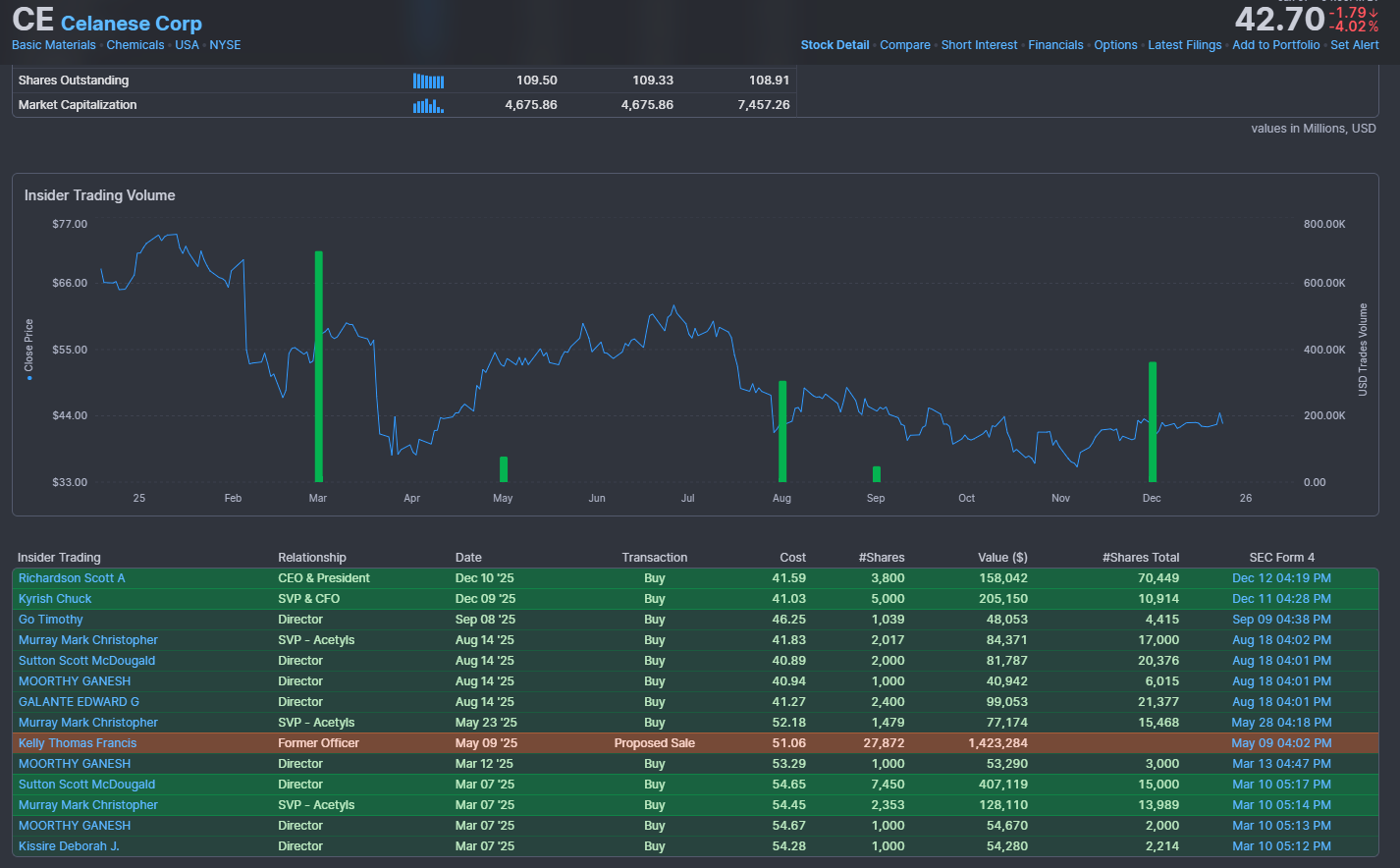Open Sutton Scott McDougald Aug 14 row
This screenshot has width=1400, height=868.
pyautogui.click(x=86, y=661)
